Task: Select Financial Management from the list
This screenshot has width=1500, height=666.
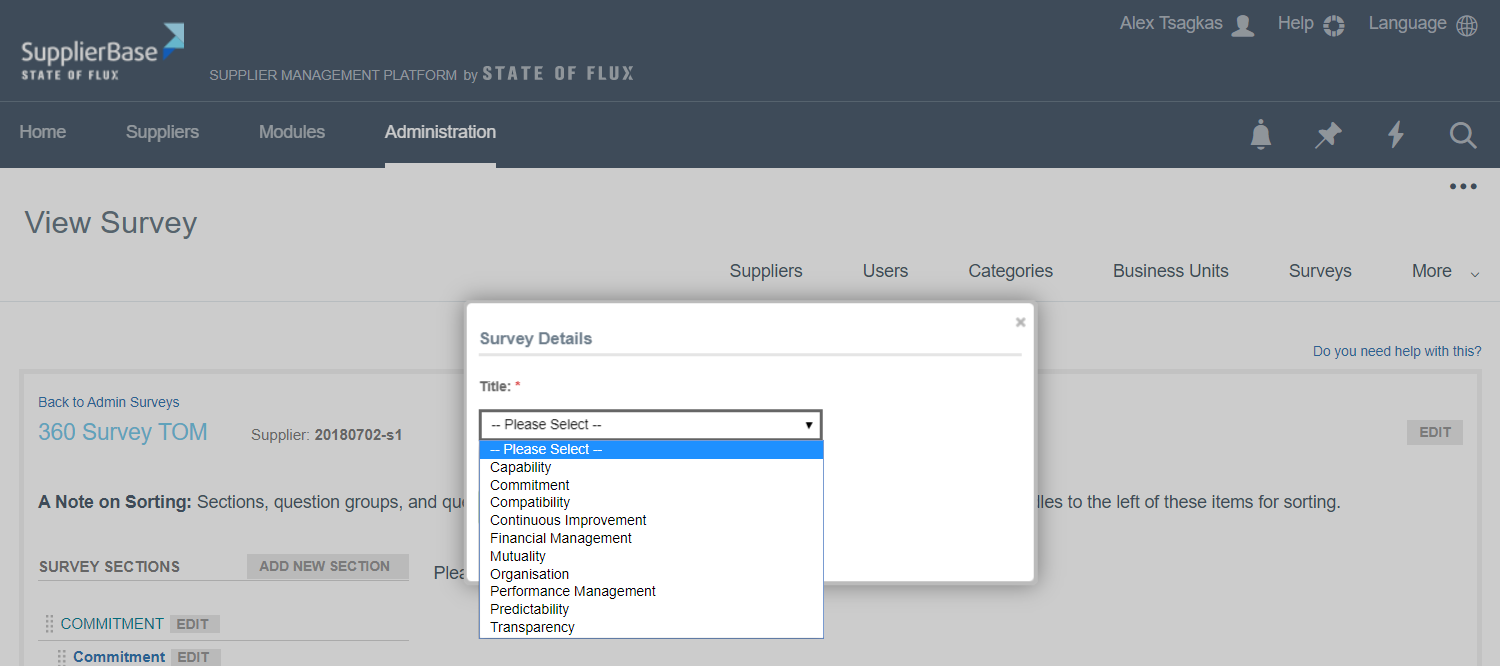Action: pos(561,538)
